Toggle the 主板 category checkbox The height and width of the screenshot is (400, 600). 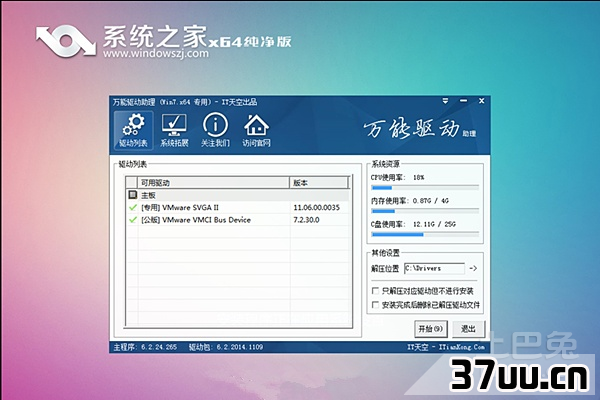132,195
